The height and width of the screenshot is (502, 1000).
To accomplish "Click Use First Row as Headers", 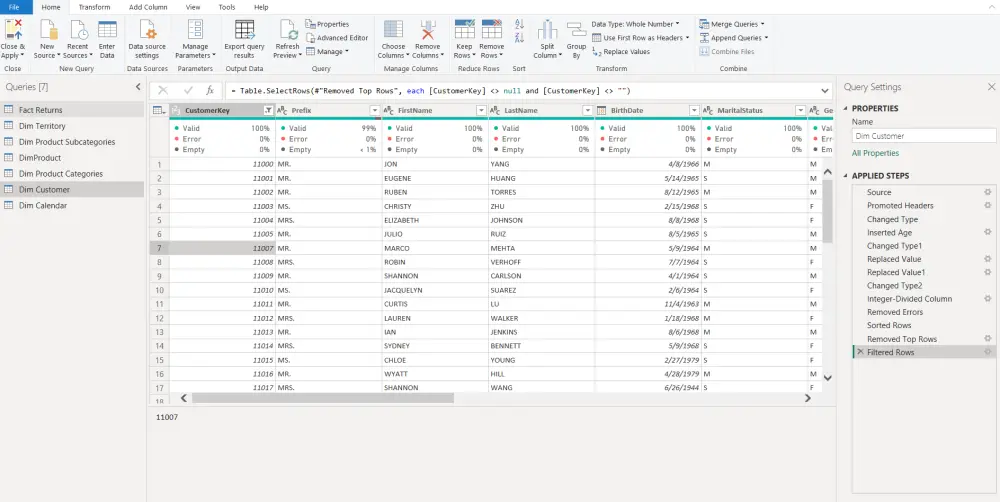I will pos(641,38).
